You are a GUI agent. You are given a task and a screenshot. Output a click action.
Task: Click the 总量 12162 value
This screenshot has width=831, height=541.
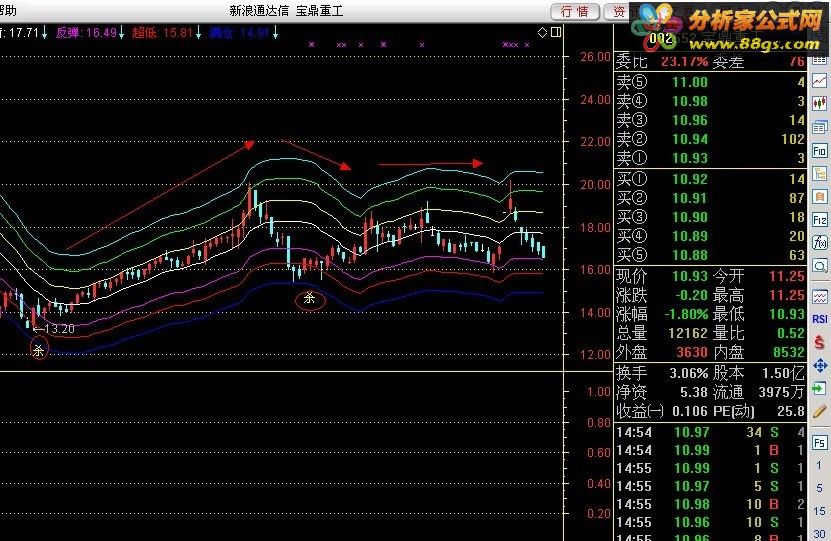pyautogui.click(x=687, y=333)
